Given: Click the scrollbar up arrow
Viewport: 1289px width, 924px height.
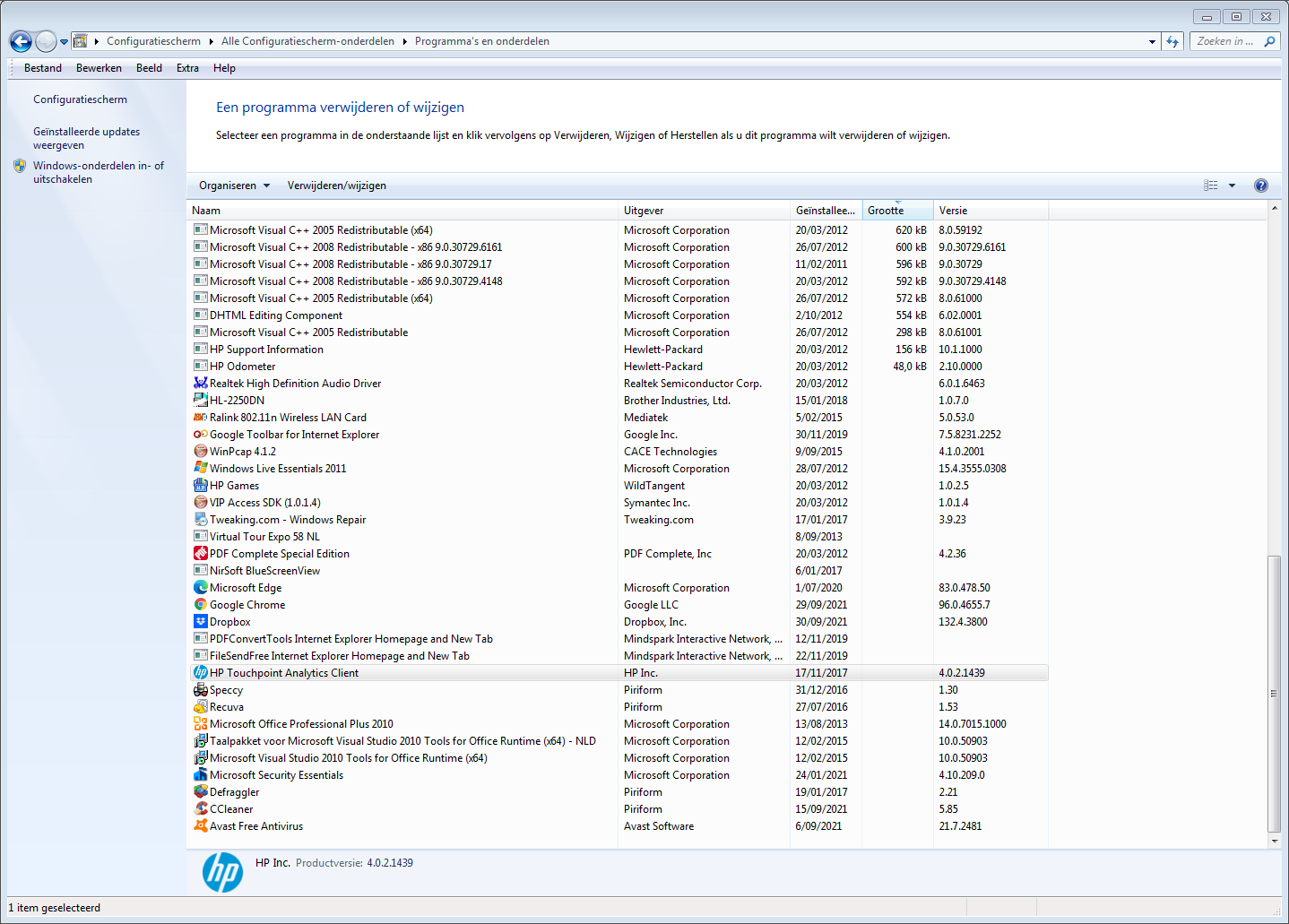Looking at the screenshot, I should pos(1275,208).
